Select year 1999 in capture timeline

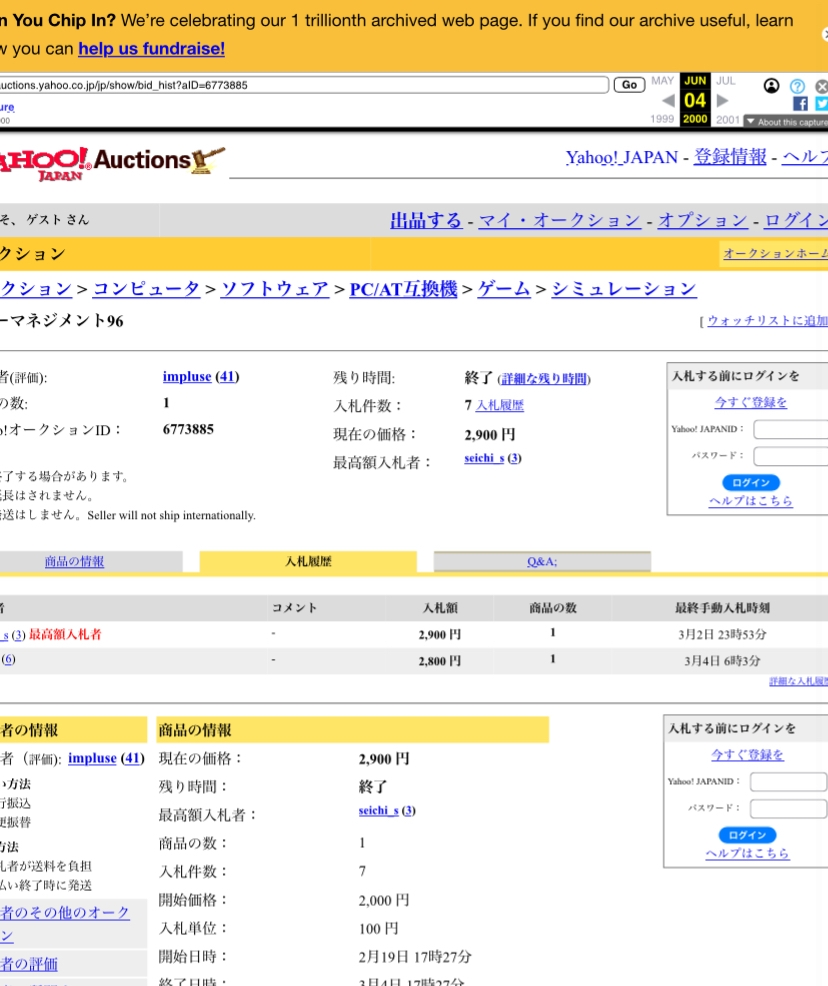(x=662, y=119)
